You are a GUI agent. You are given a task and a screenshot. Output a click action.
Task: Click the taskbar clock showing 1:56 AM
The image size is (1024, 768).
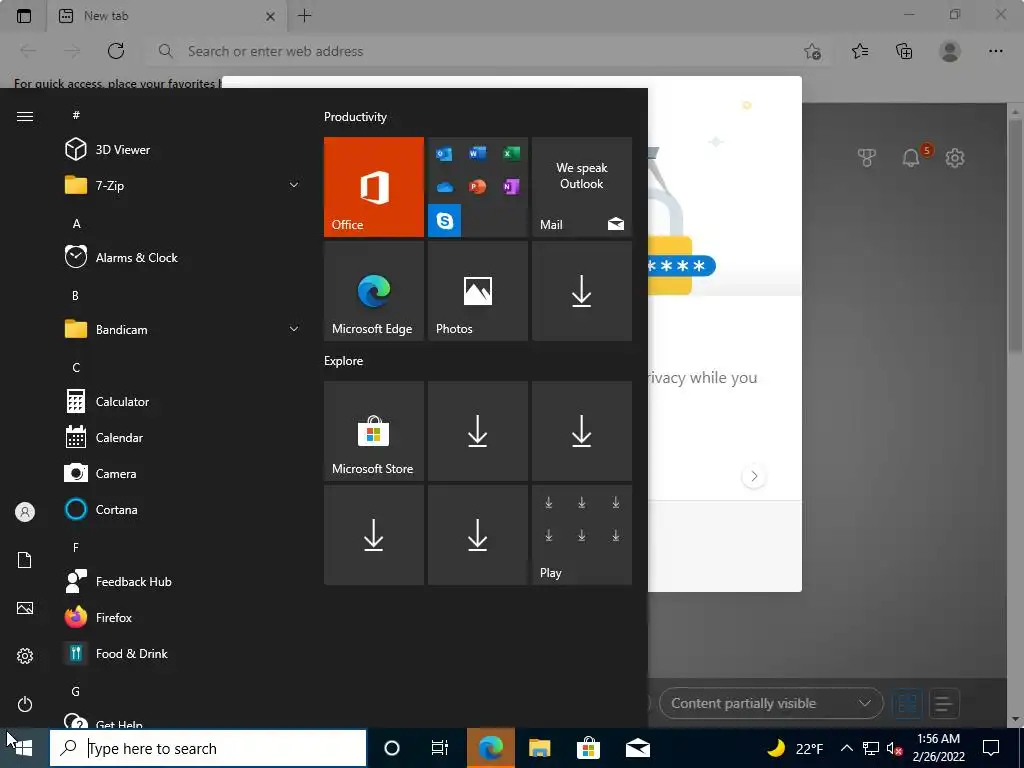(x=938, y=748)
